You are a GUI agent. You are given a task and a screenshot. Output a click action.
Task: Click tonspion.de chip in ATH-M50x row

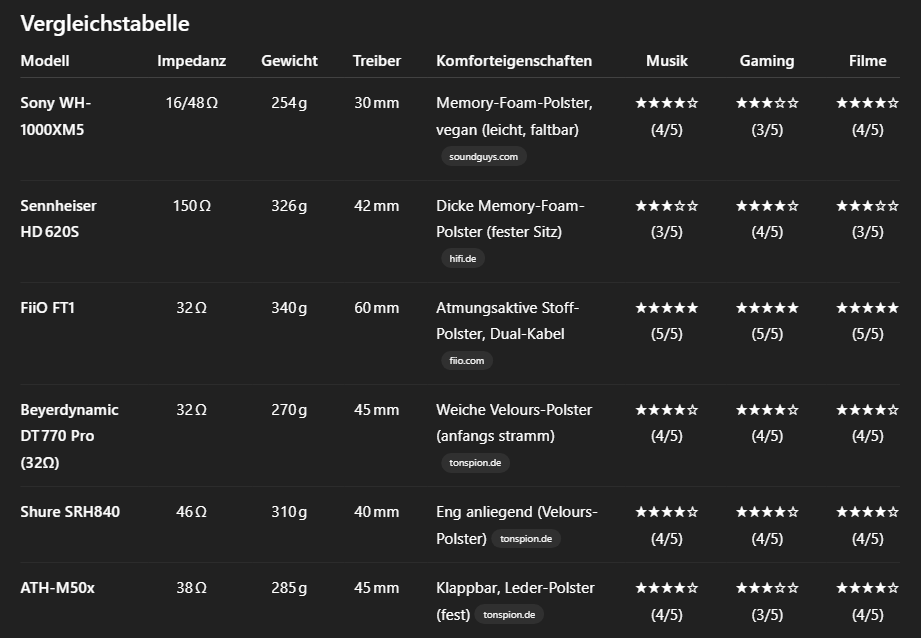pos(509,615)
